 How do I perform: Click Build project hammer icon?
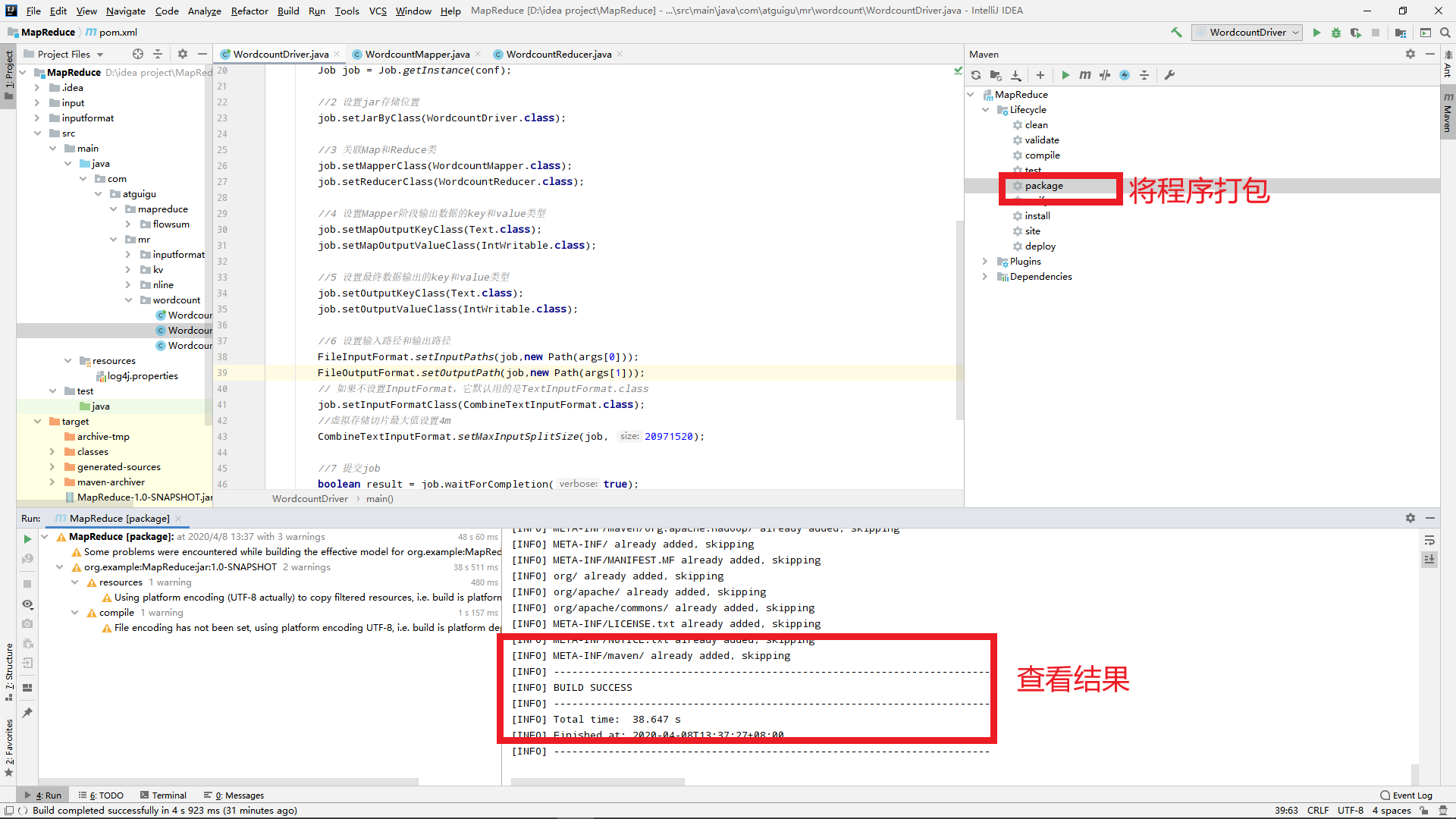pos(1176,33)
